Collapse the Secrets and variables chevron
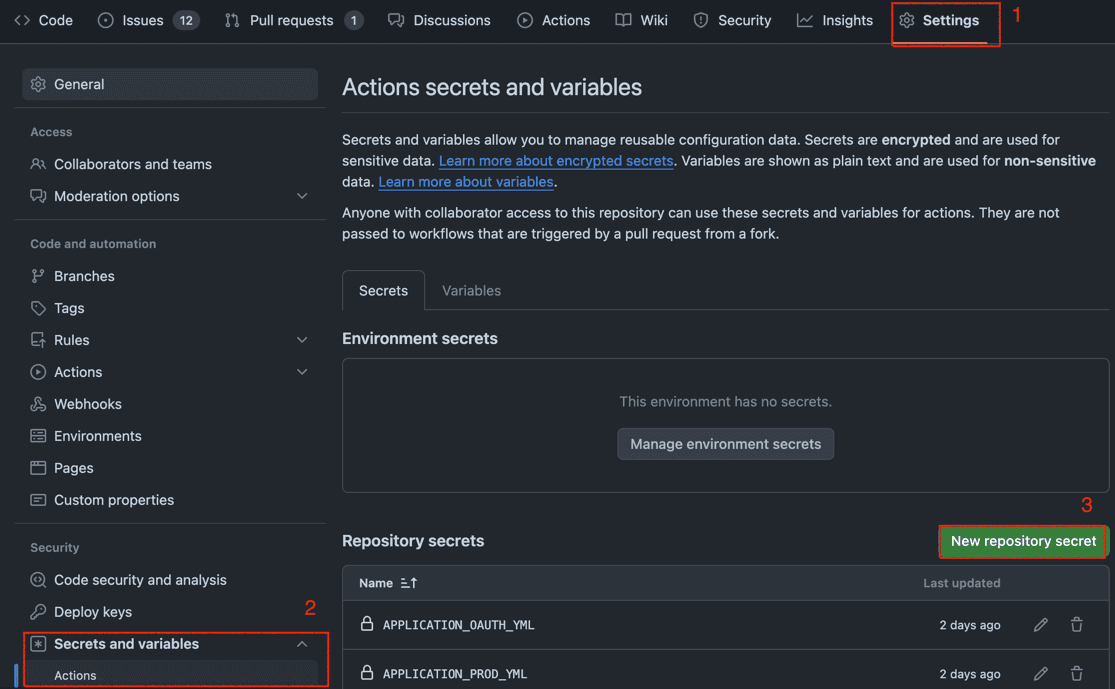Viewport: 1115px width, 689px height. [302, 644]
